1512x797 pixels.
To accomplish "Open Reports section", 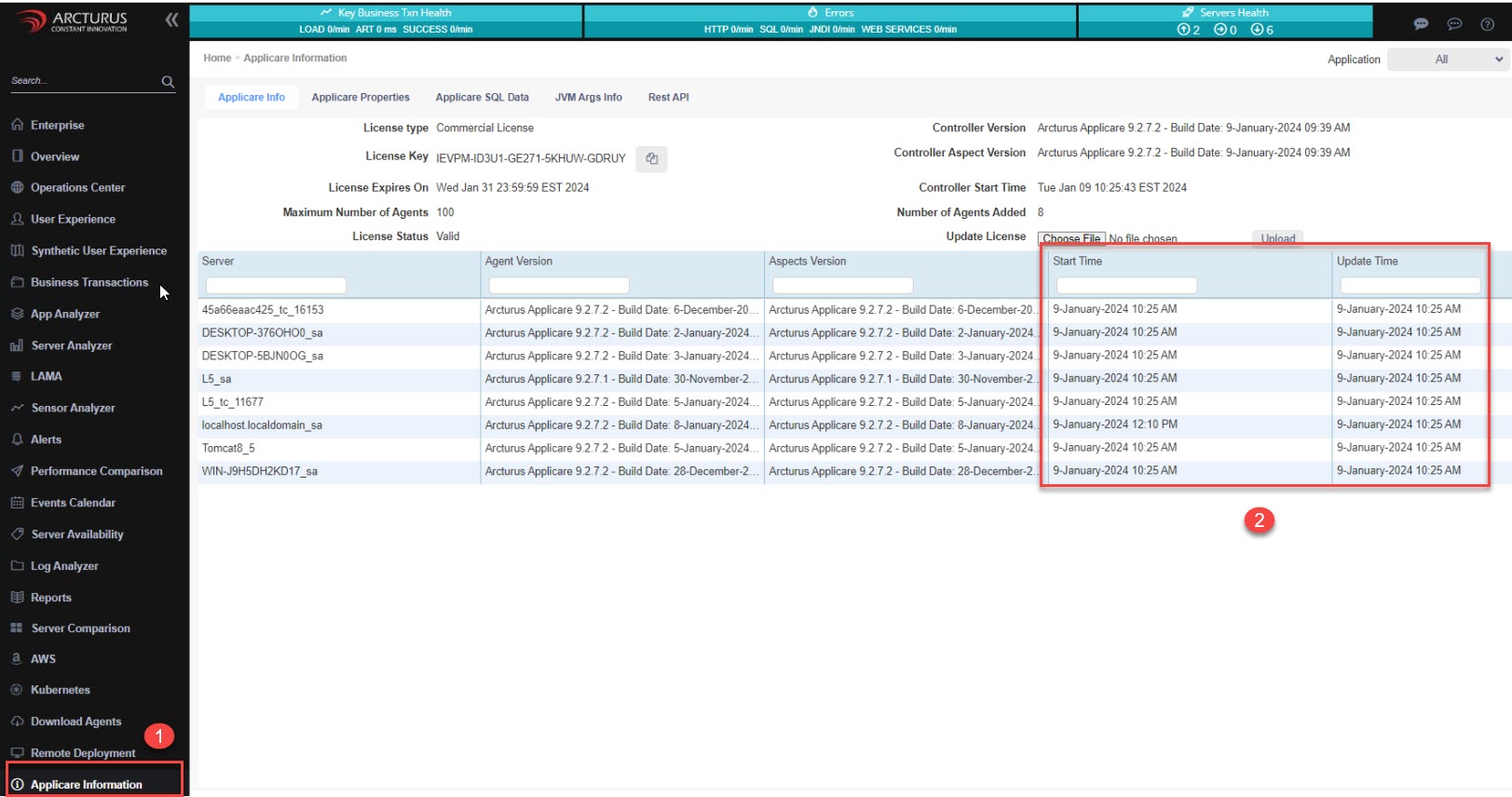I will (50, 598).
